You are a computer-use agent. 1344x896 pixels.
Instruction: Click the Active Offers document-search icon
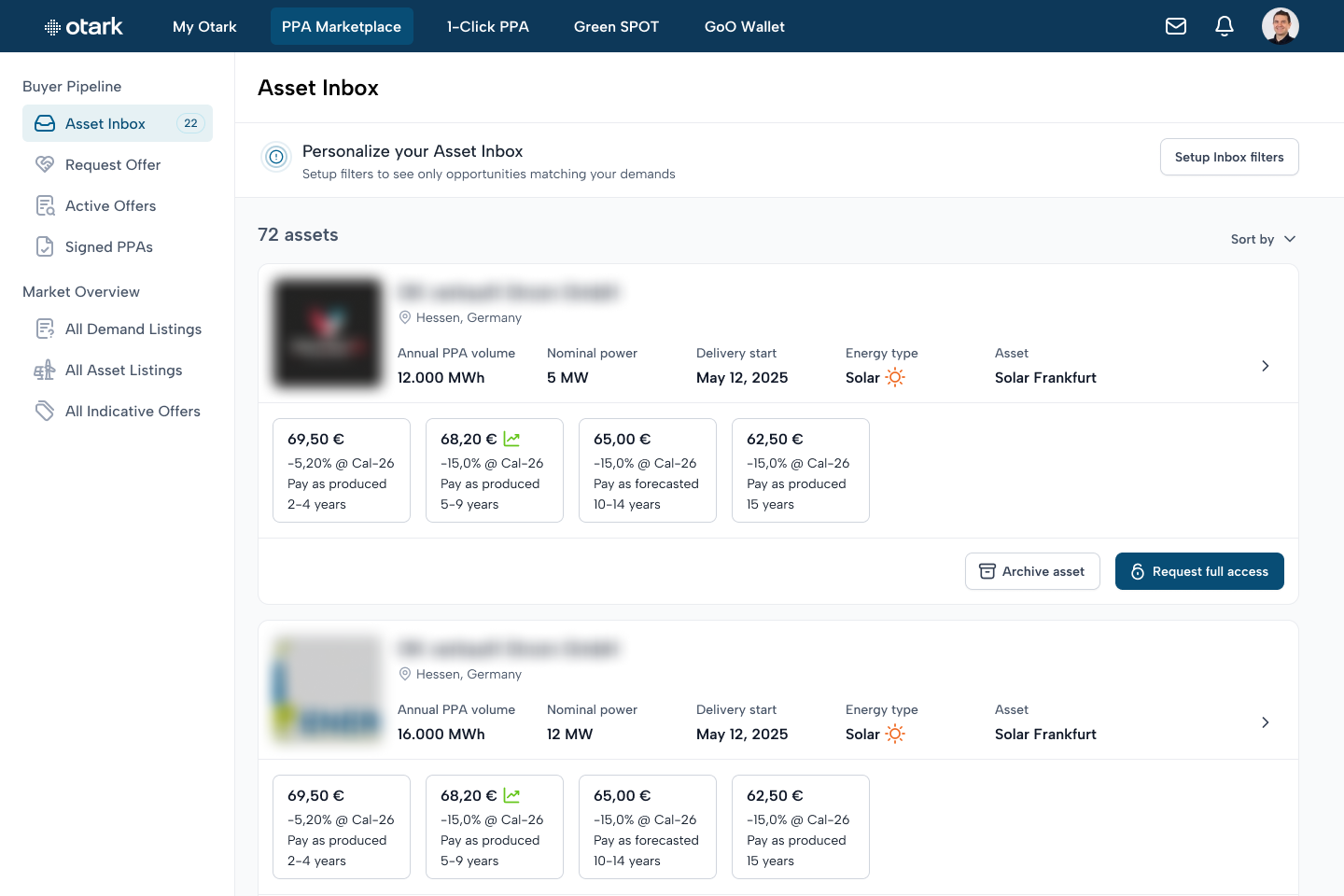pos(45,205)
